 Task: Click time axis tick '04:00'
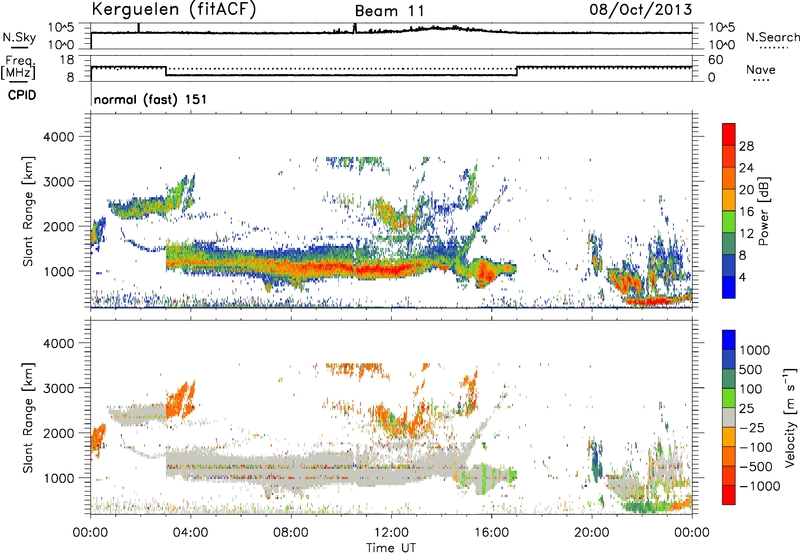tap(190, 533)
